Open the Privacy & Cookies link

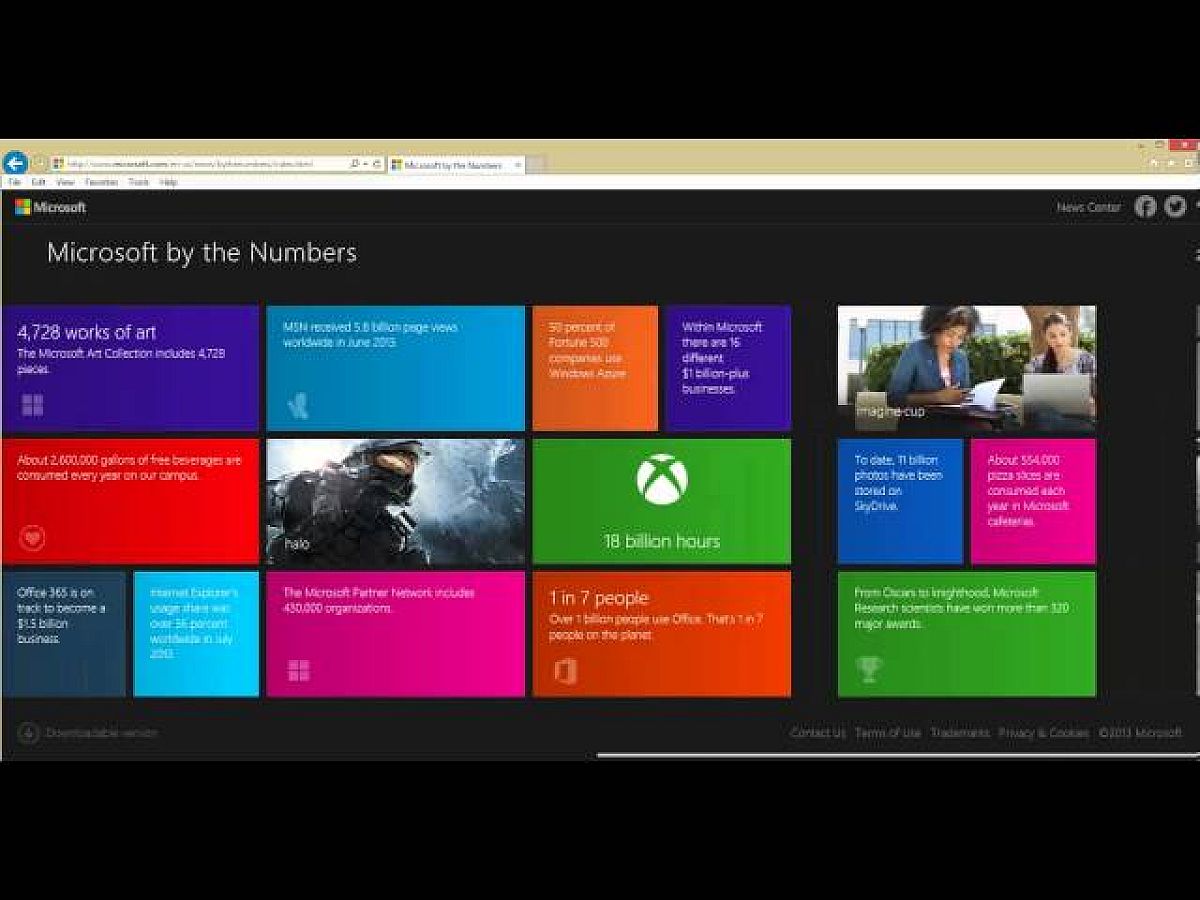[1043, 733]
